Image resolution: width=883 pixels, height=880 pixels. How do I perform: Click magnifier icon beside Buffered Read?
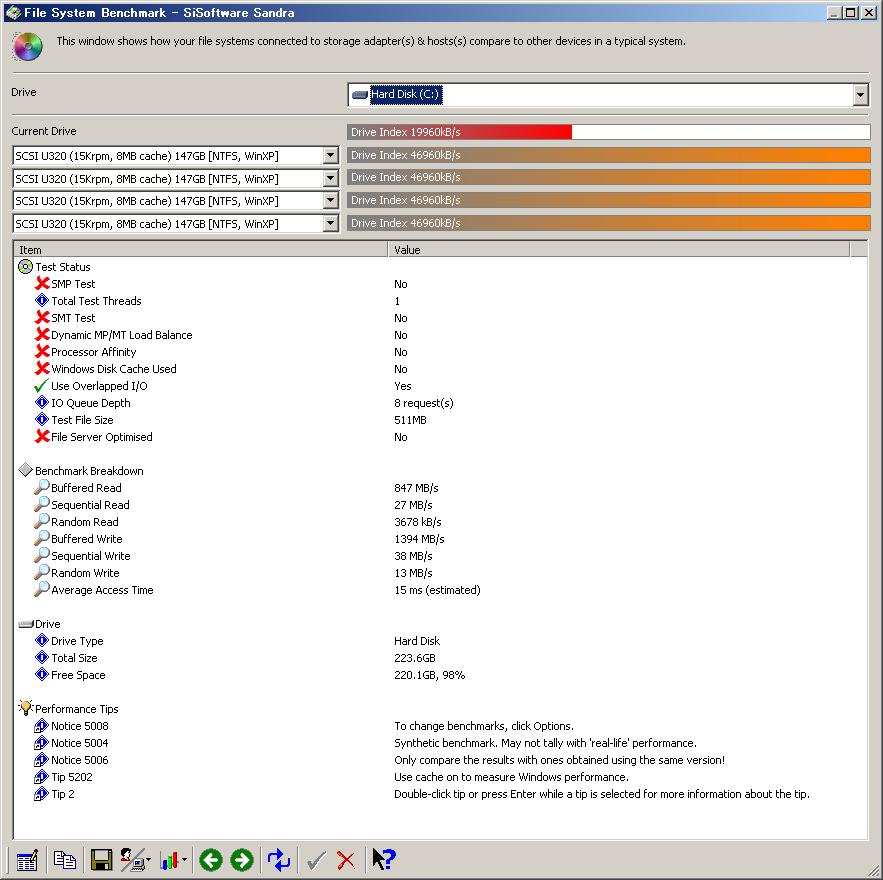(42, 487)
